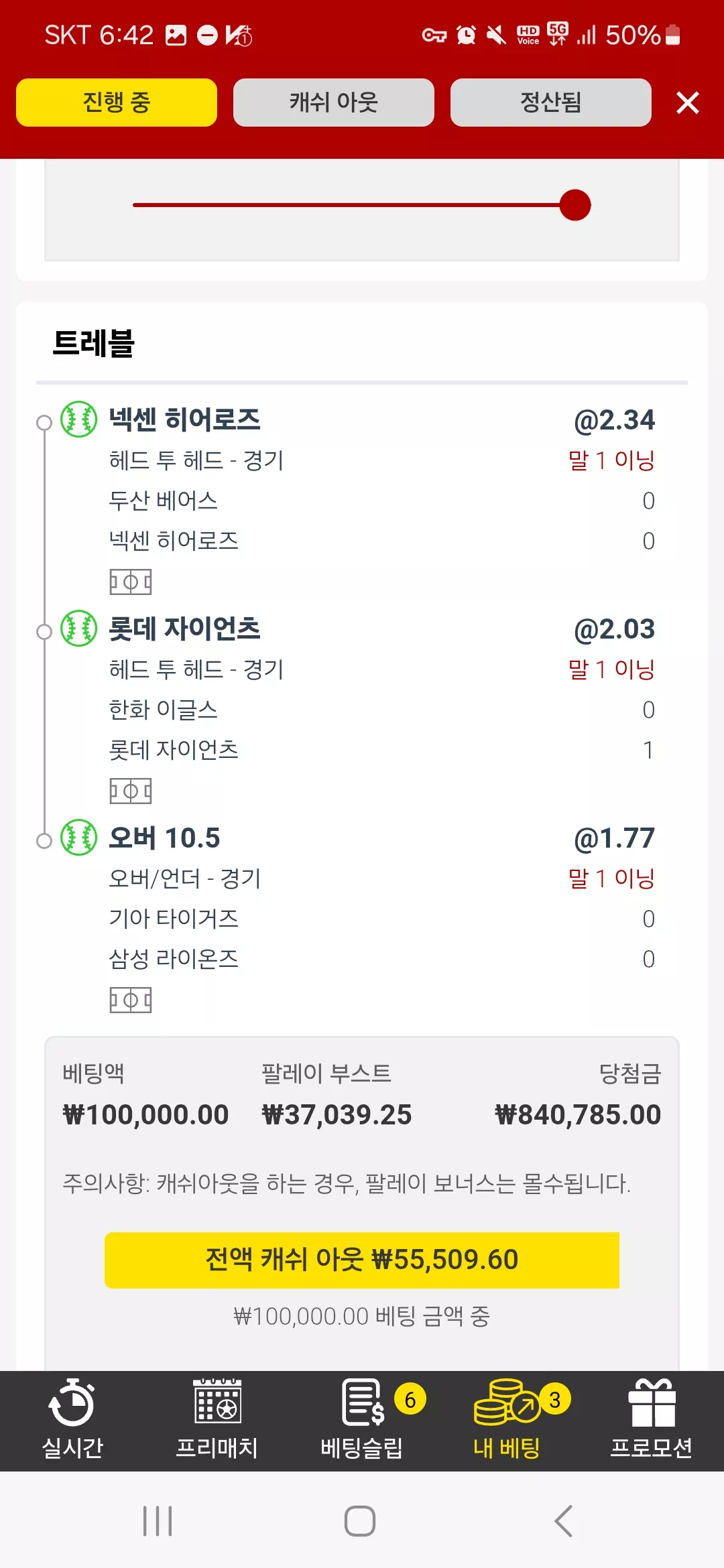Tap match tracker icon under 롯데 자이언츠
Screen dimensions: 724x1568
(x=131, y=791)
